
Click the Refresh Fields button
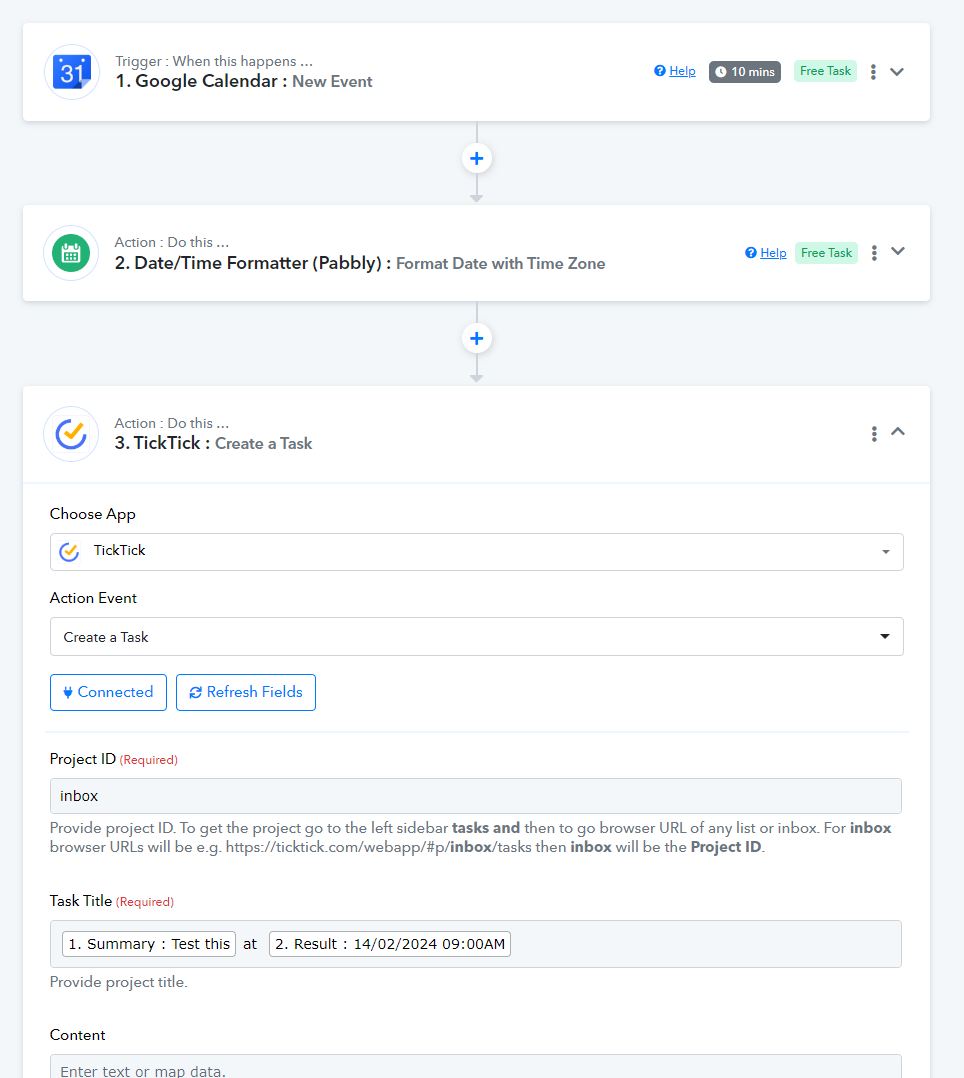click(x=246, y=692)
